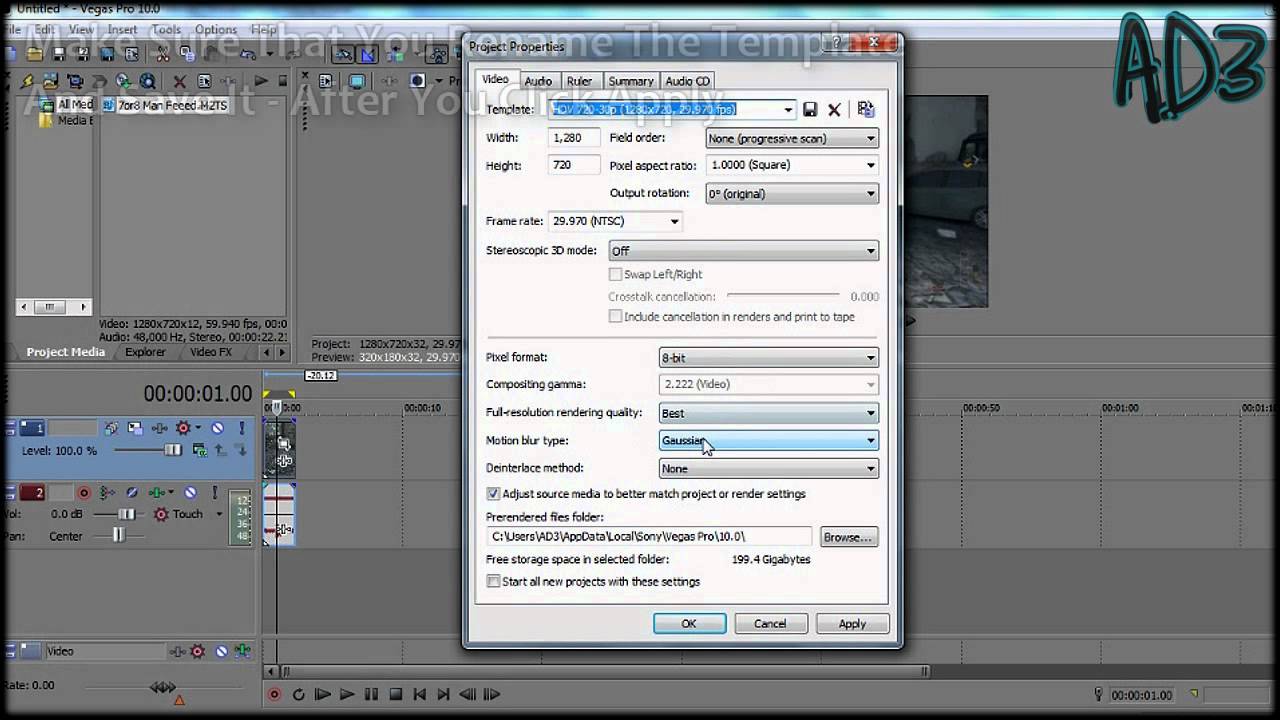This screenshot has width=1280, height=720.
Task: Click Apply in Project Properties
Action: pos(852,623)
